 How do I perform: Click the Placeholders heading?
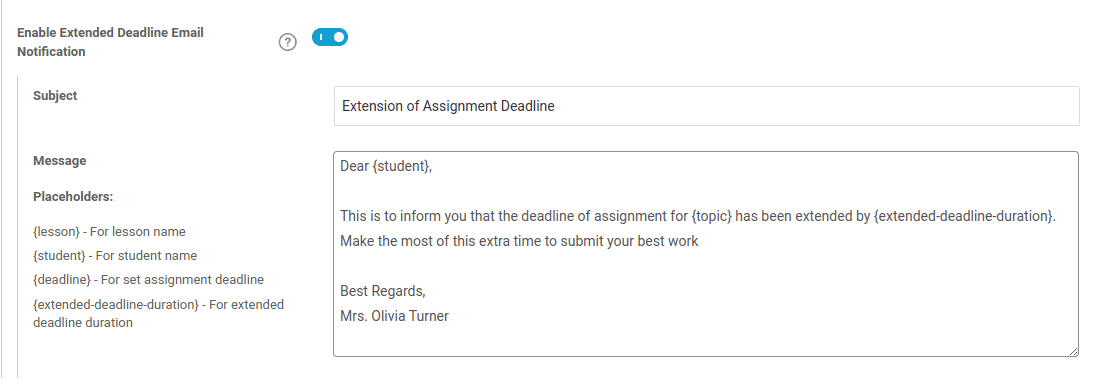tap(73, 197)
